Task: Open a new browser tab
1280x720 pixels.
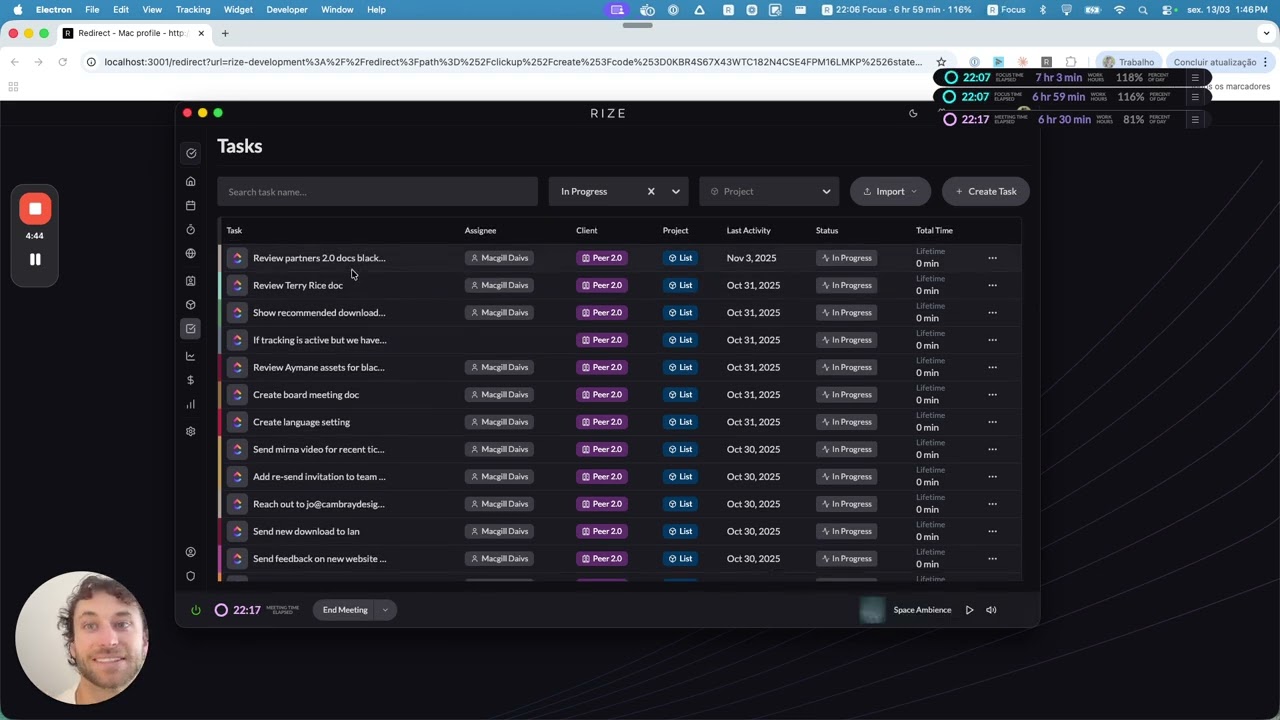Action: 225,33
